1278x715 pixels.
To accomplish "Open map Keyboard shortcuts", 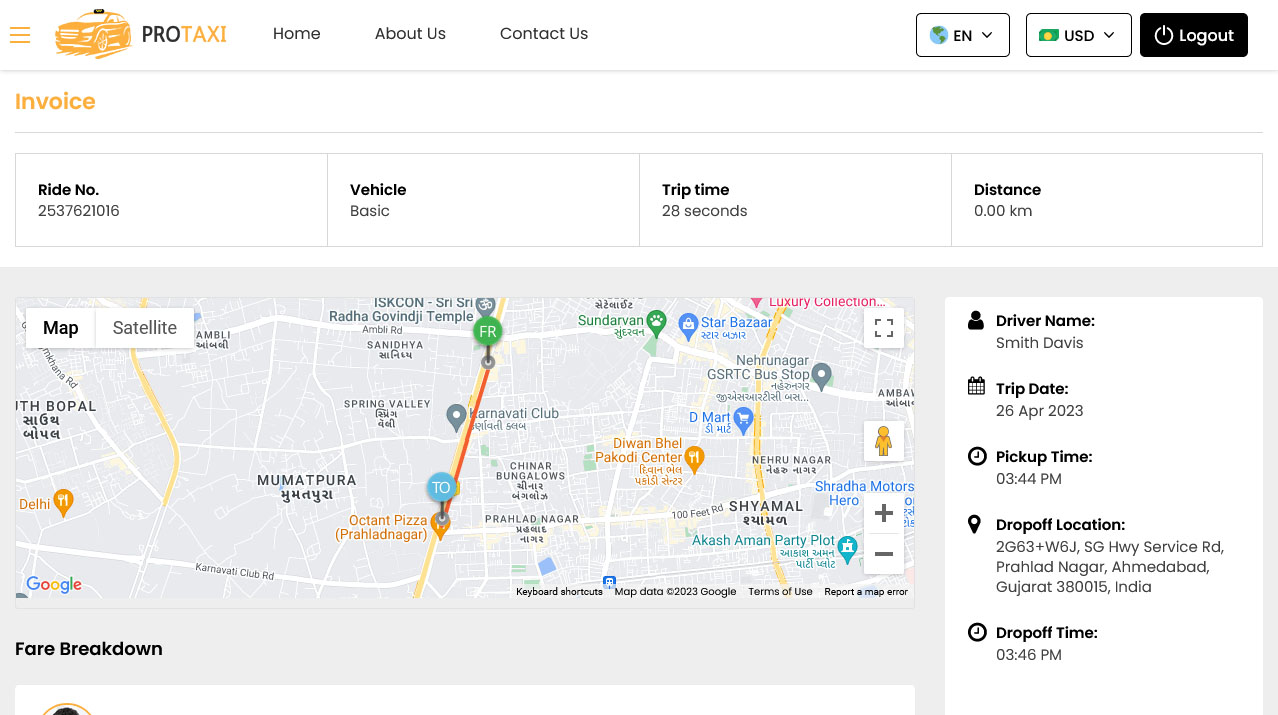I will tap(560, 592).
